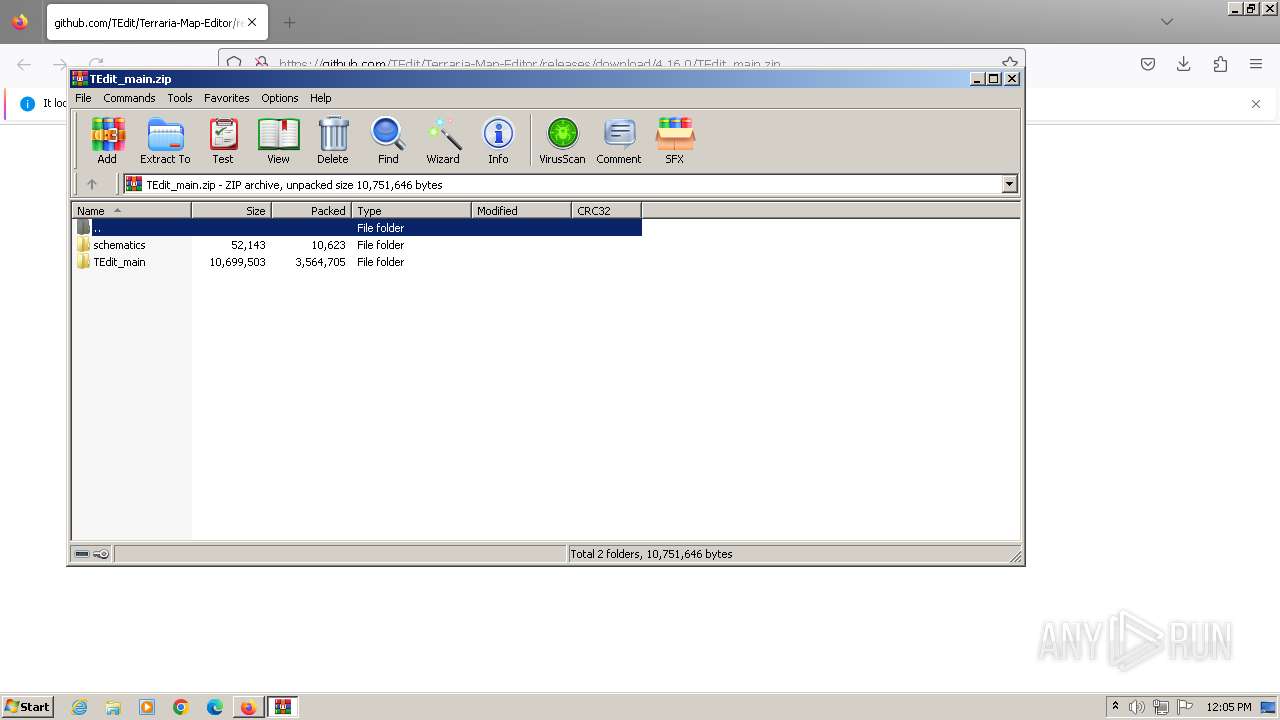This screenshot has height=720, width=1280.
Task: Sort list by Type column header
Action: click(x=411, y=211)
